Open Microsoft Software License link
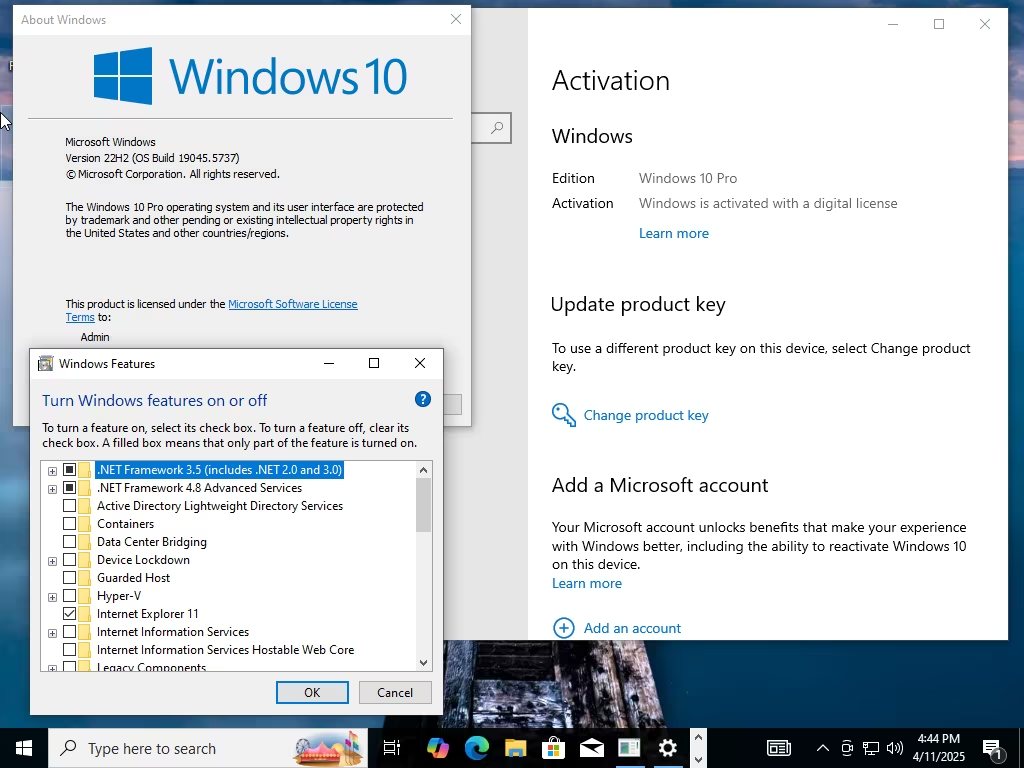 293,304
